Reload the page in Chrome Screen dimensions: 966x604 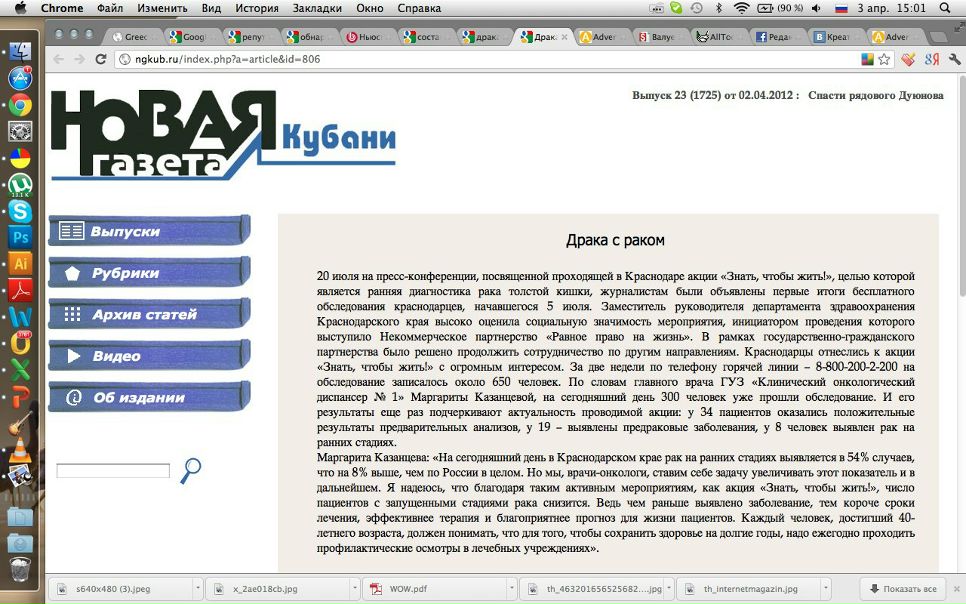101,60
